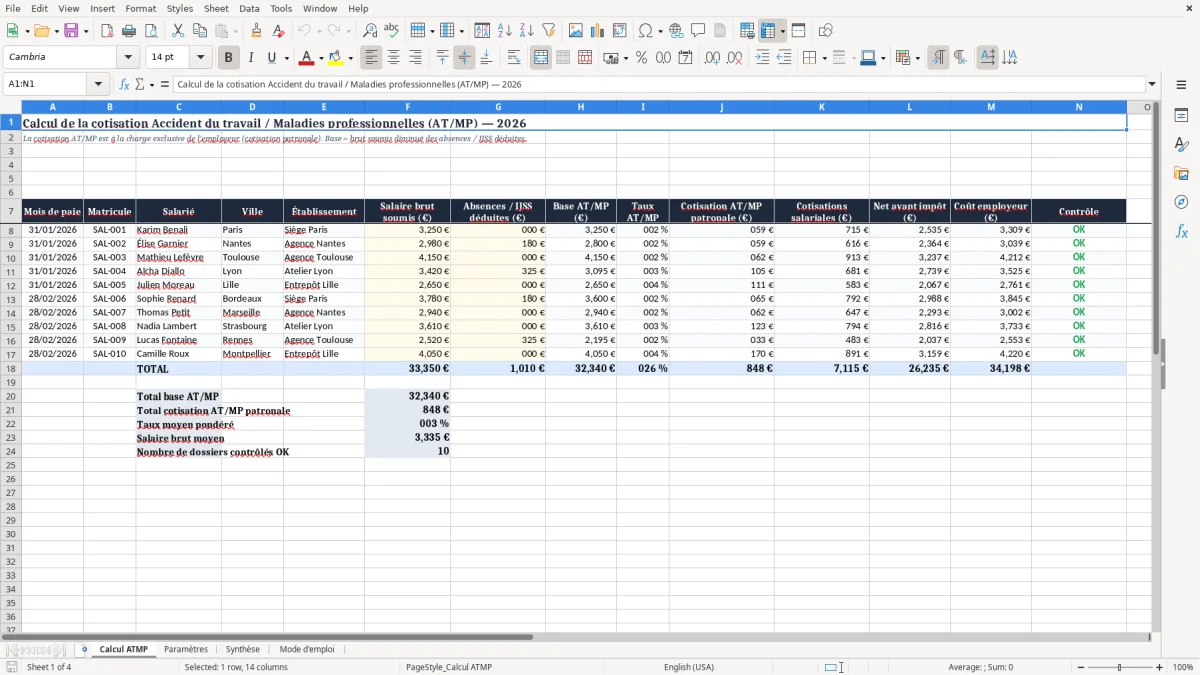The image size is (1200, 675).
Task: Insert a chart
Action: (x=597, y=31)
